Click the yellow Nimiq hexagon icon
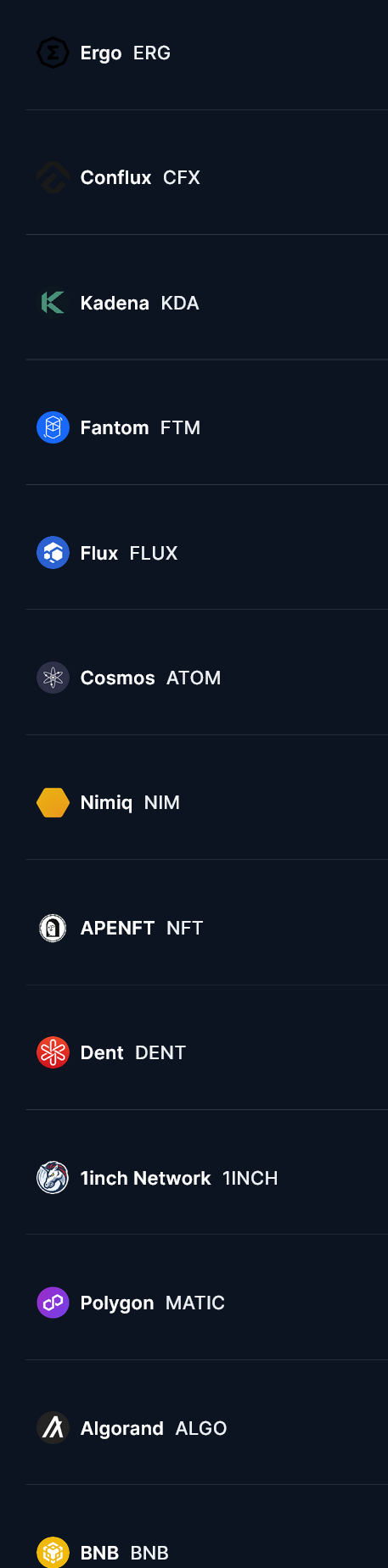 coord(53,802)
